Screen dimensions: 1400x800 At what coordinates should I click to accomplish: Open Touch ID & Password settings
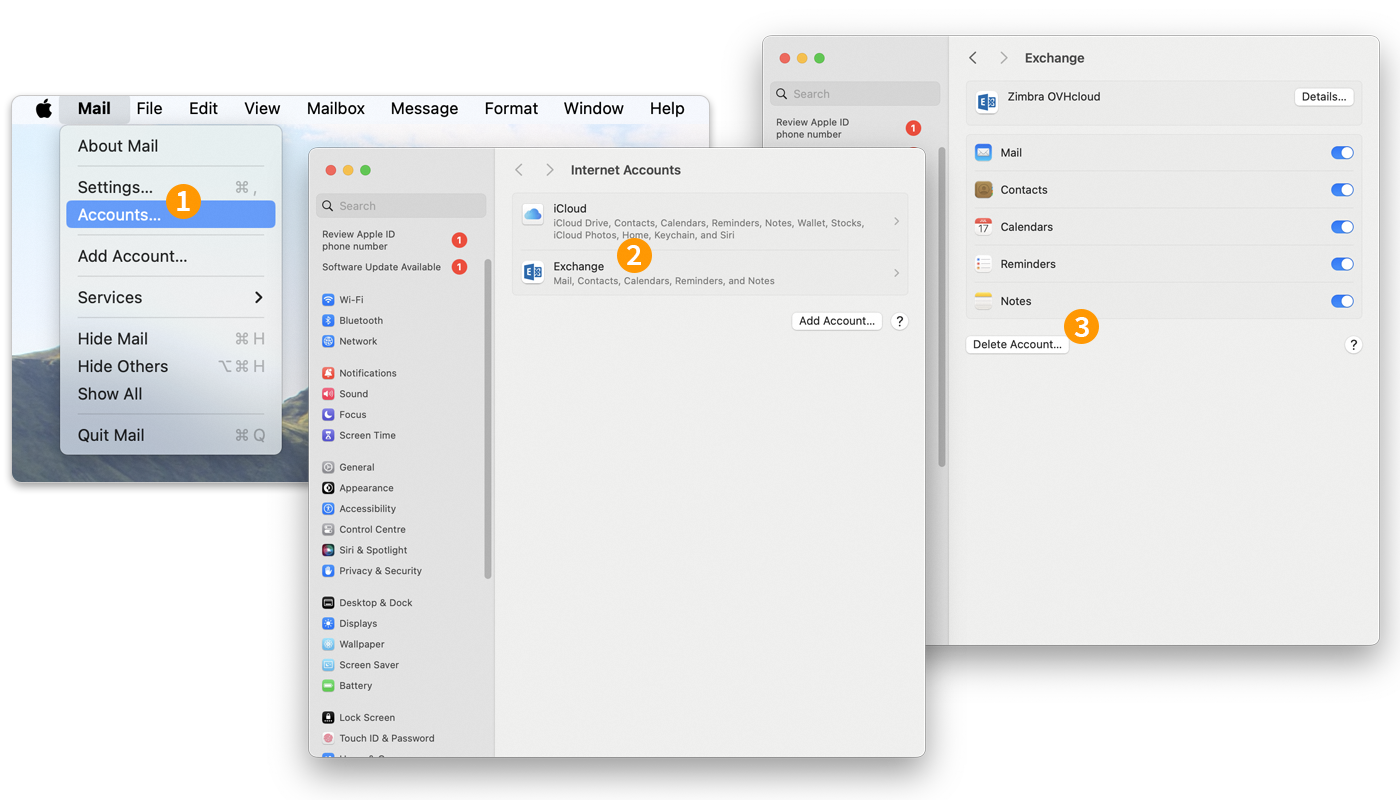[x=386, y=737]
